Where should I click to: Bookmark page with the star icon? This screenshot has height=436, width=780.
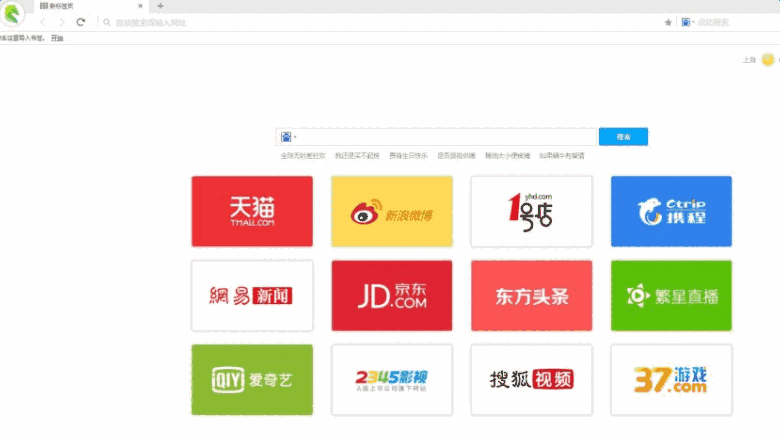tap(668, 22)
